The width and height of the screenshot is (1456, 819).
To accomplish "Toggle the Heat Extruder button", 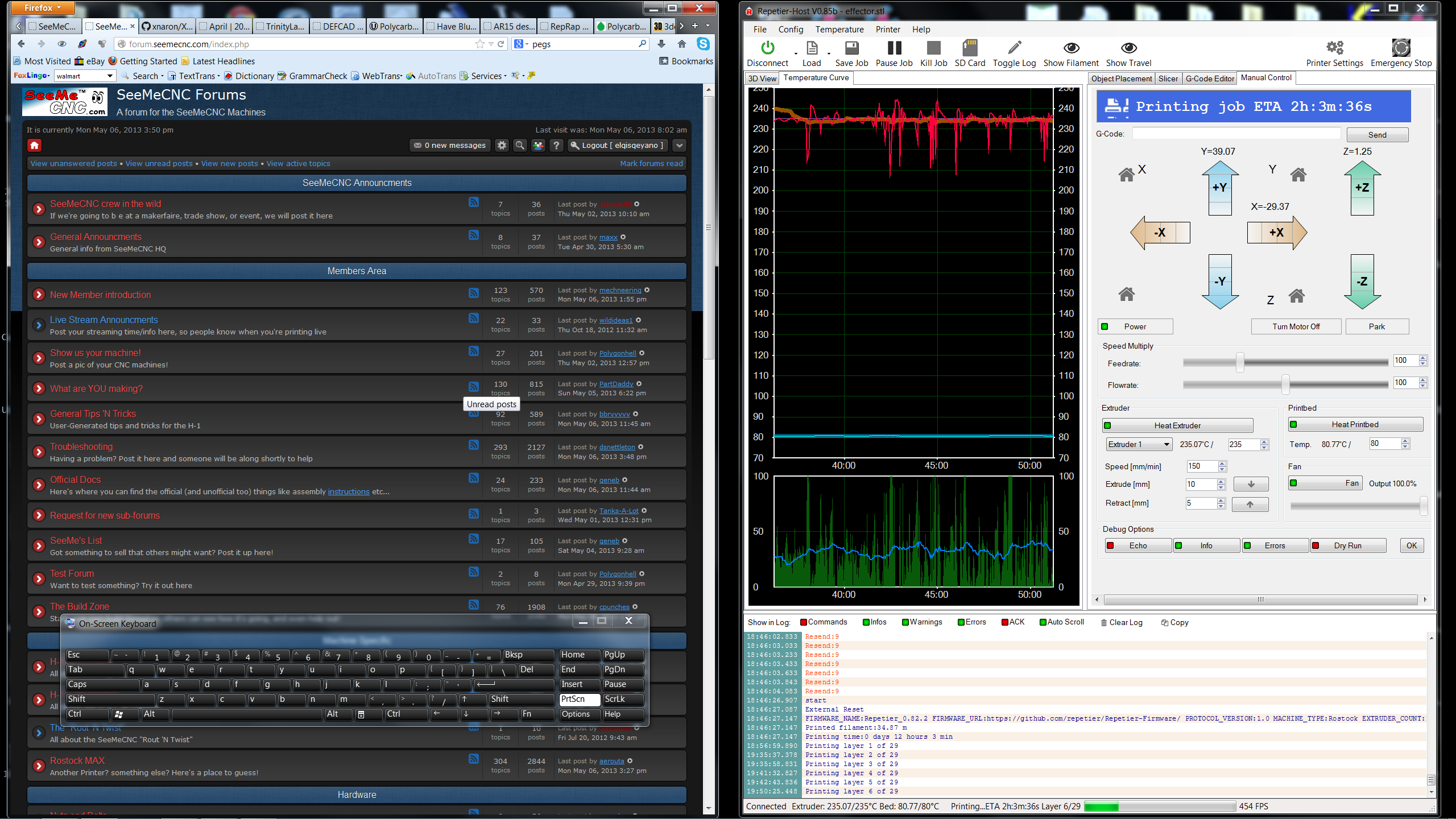I will click(x=1177, y=425).
